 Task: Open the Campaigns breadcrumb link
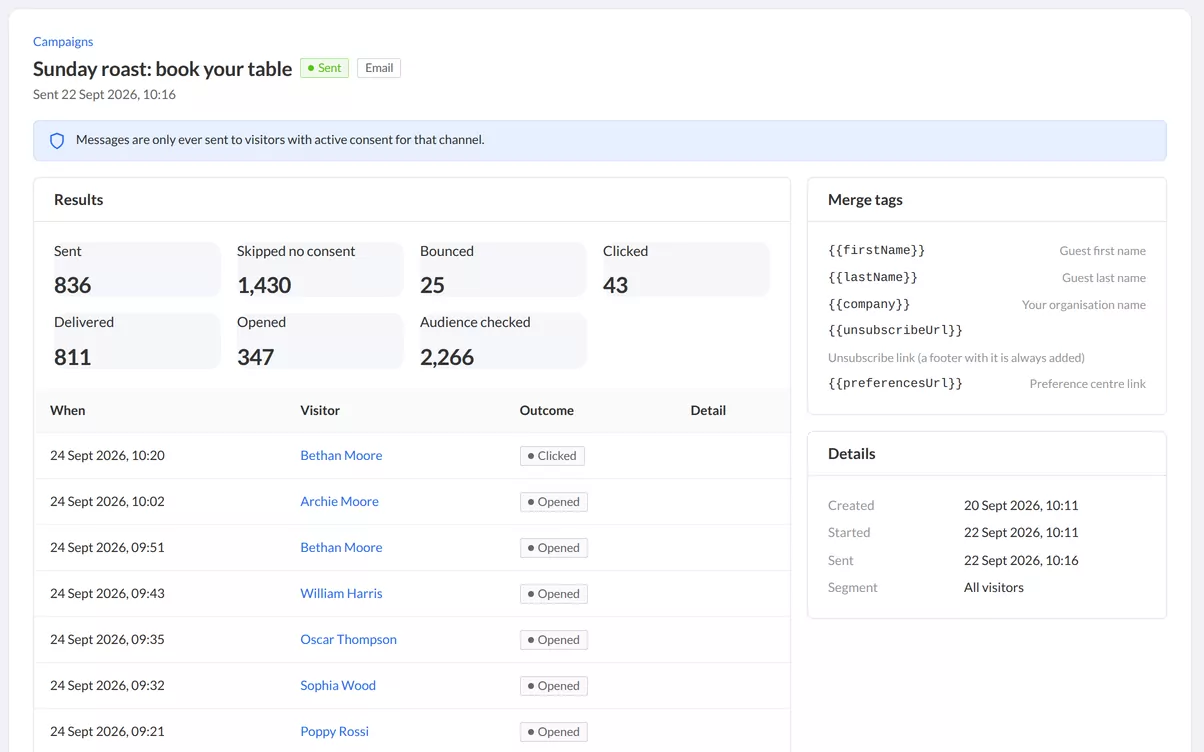coord(63,42)
